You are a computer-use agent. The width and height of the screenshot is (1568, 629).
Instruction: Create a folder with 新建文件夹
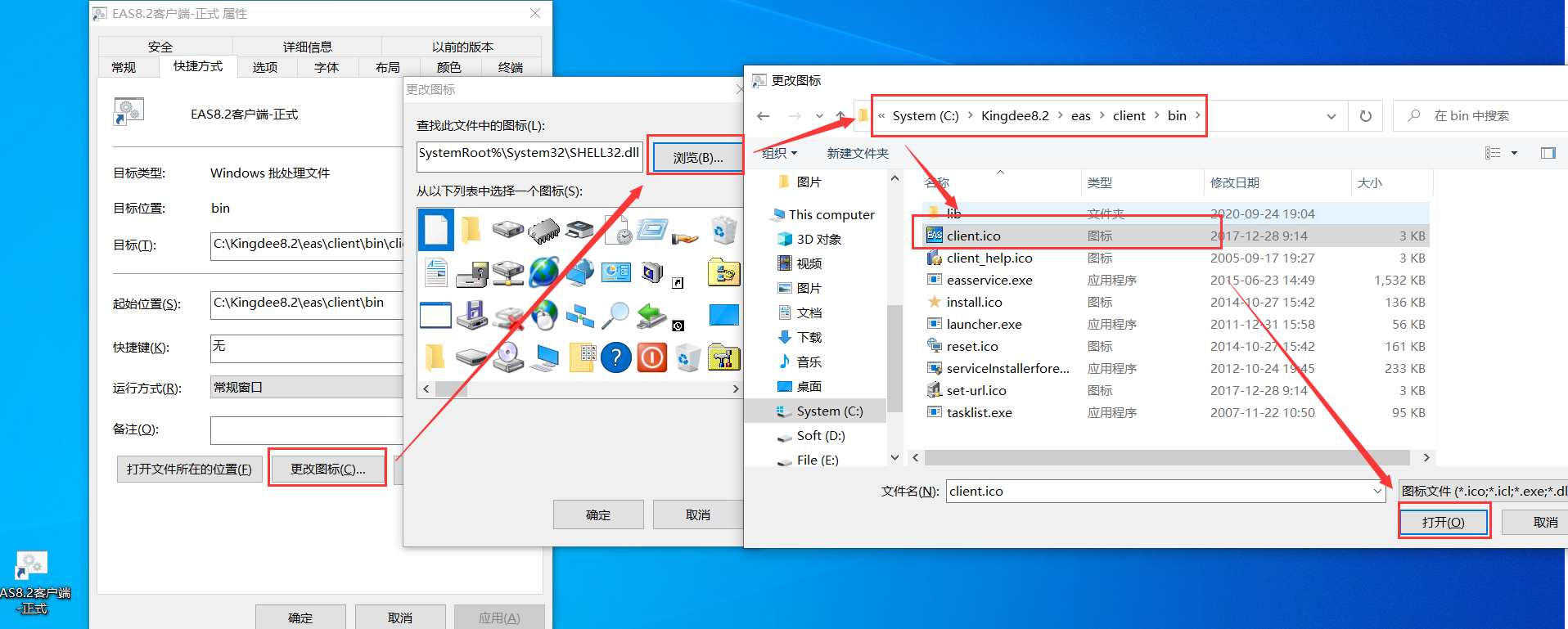tap(858, 153)
